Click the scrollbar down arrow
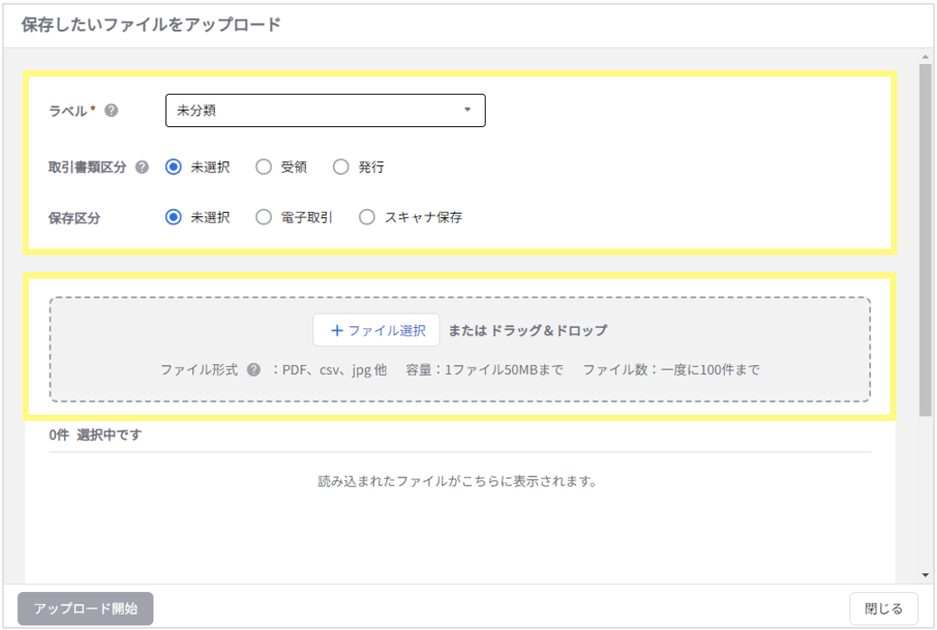The width and height of the screenshot is (937, 630). coord(925,575)
